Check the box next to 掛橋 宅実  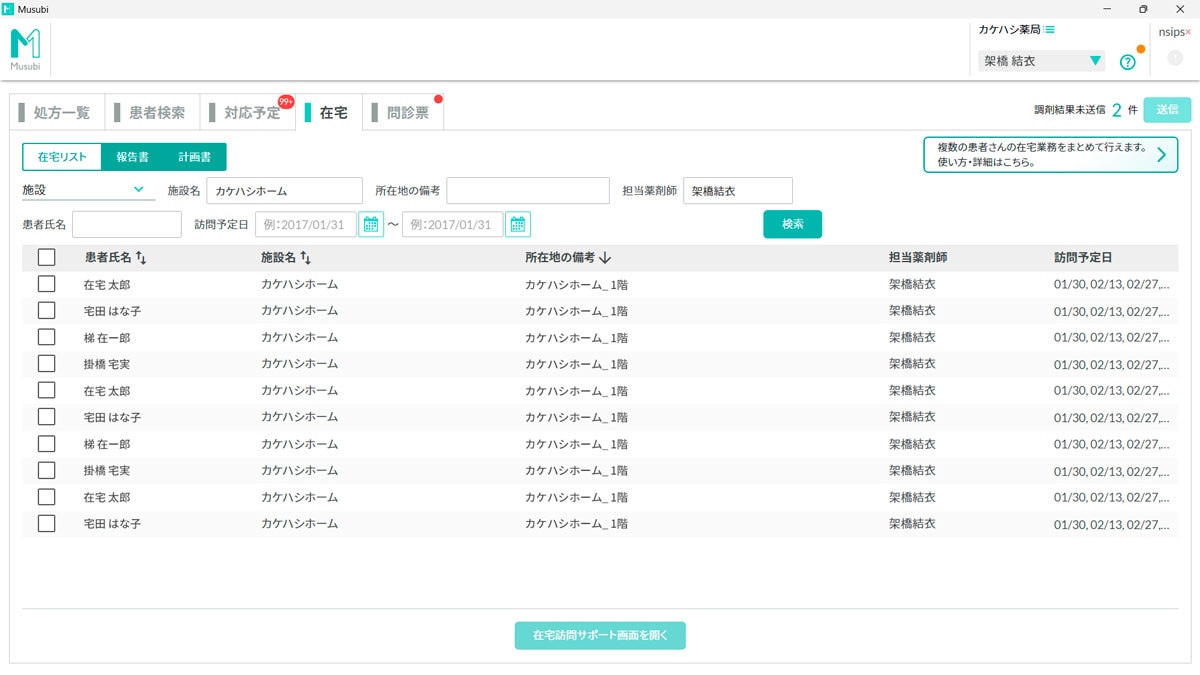(46, 363)
